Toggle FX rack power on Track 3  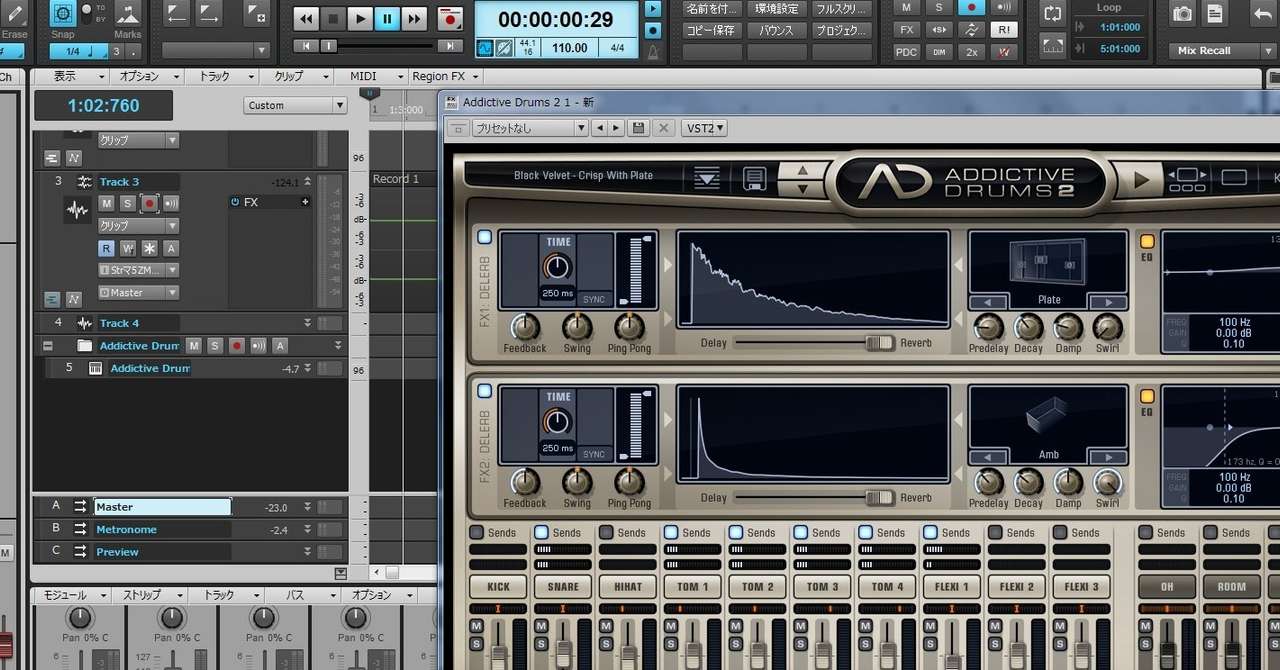[235, 202]
